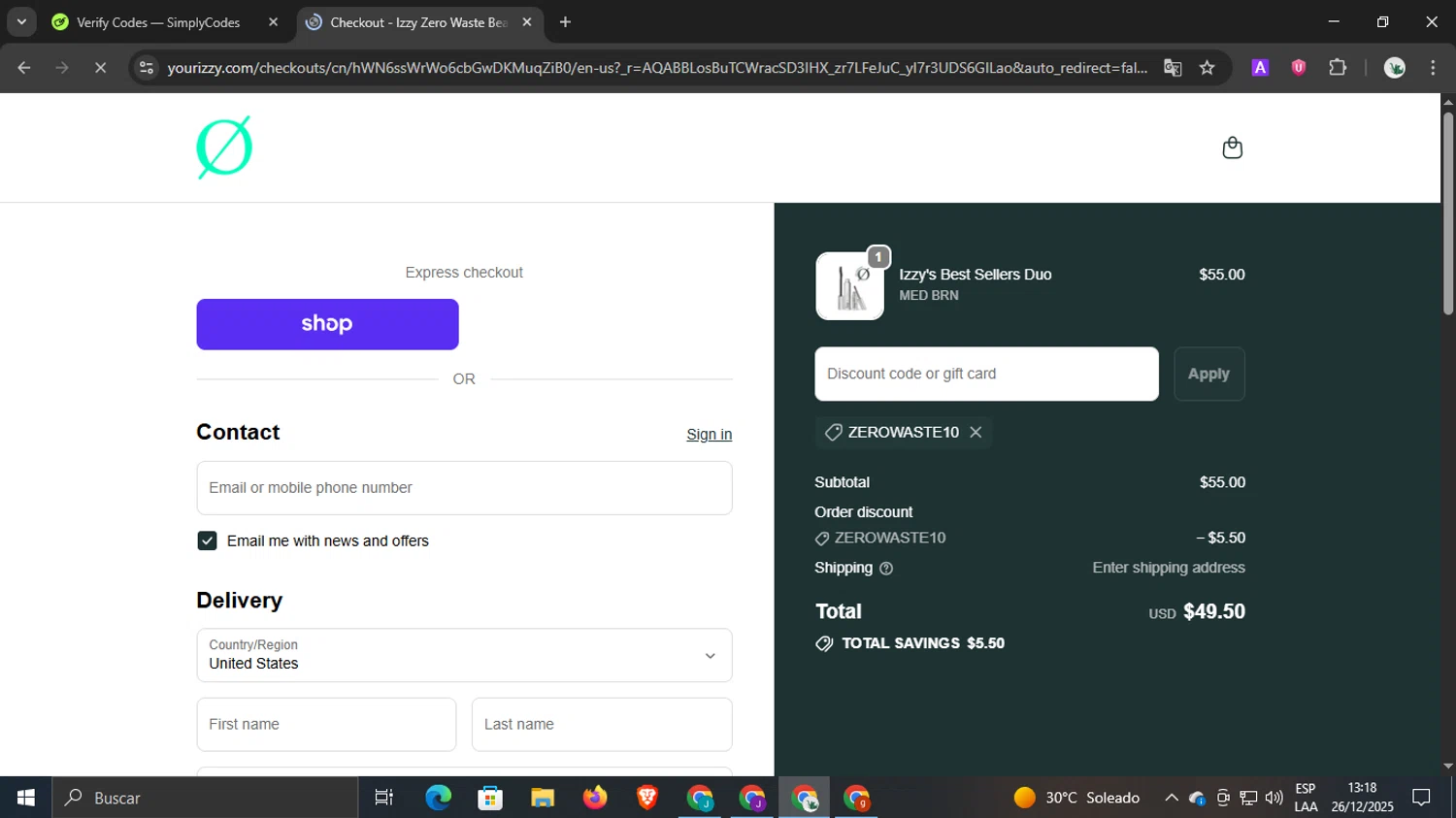Viewport: 1456px width, 818px height.
Task: Close the Verify Codes tab
Action: click(x=273, y=22)
